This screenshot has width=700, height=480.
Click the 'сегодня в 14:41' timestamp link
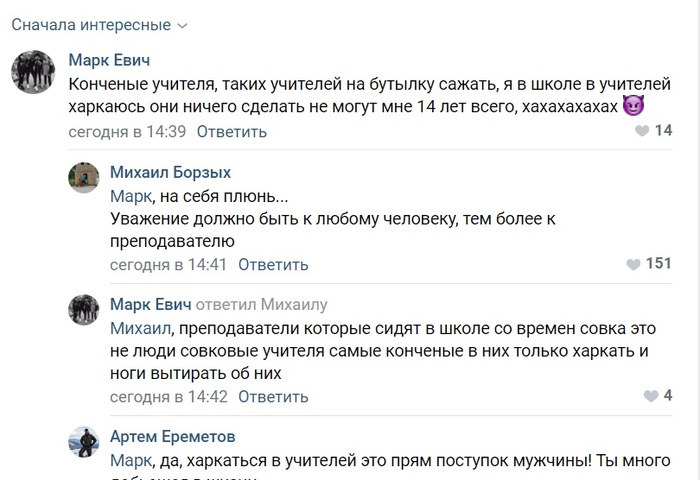[168, 264]
